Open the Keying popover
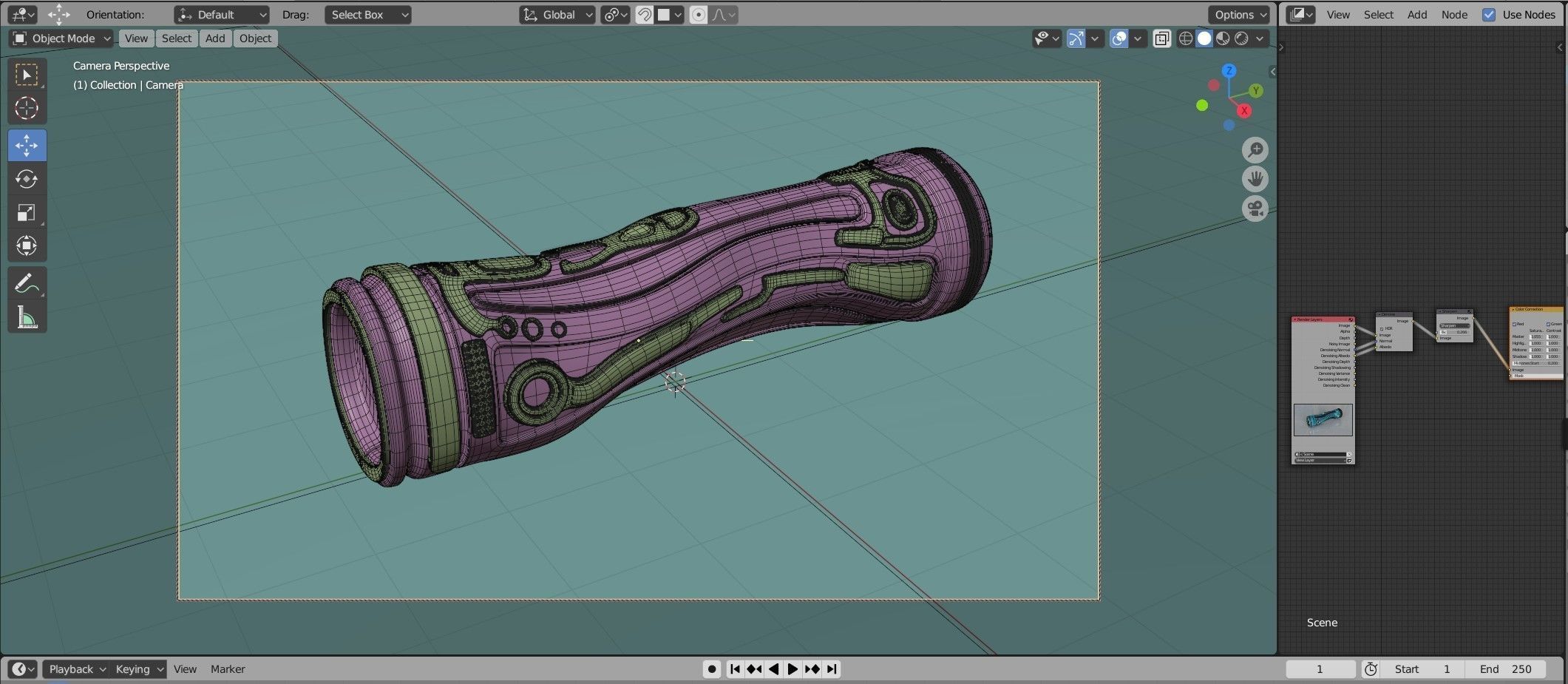The image size is (1568, 684). pos(138,668)
